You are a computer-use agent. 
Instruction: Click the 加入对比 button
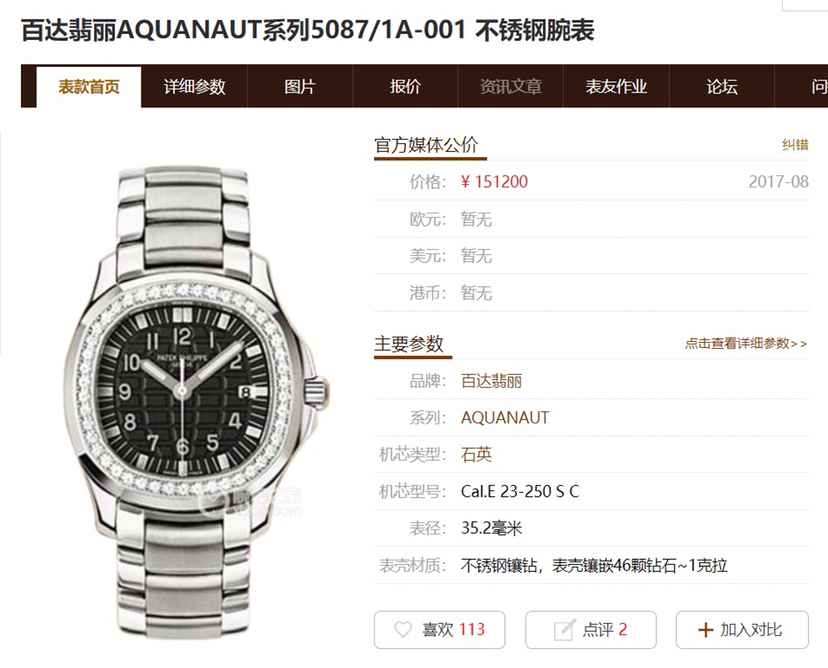[x=742, y=629]
